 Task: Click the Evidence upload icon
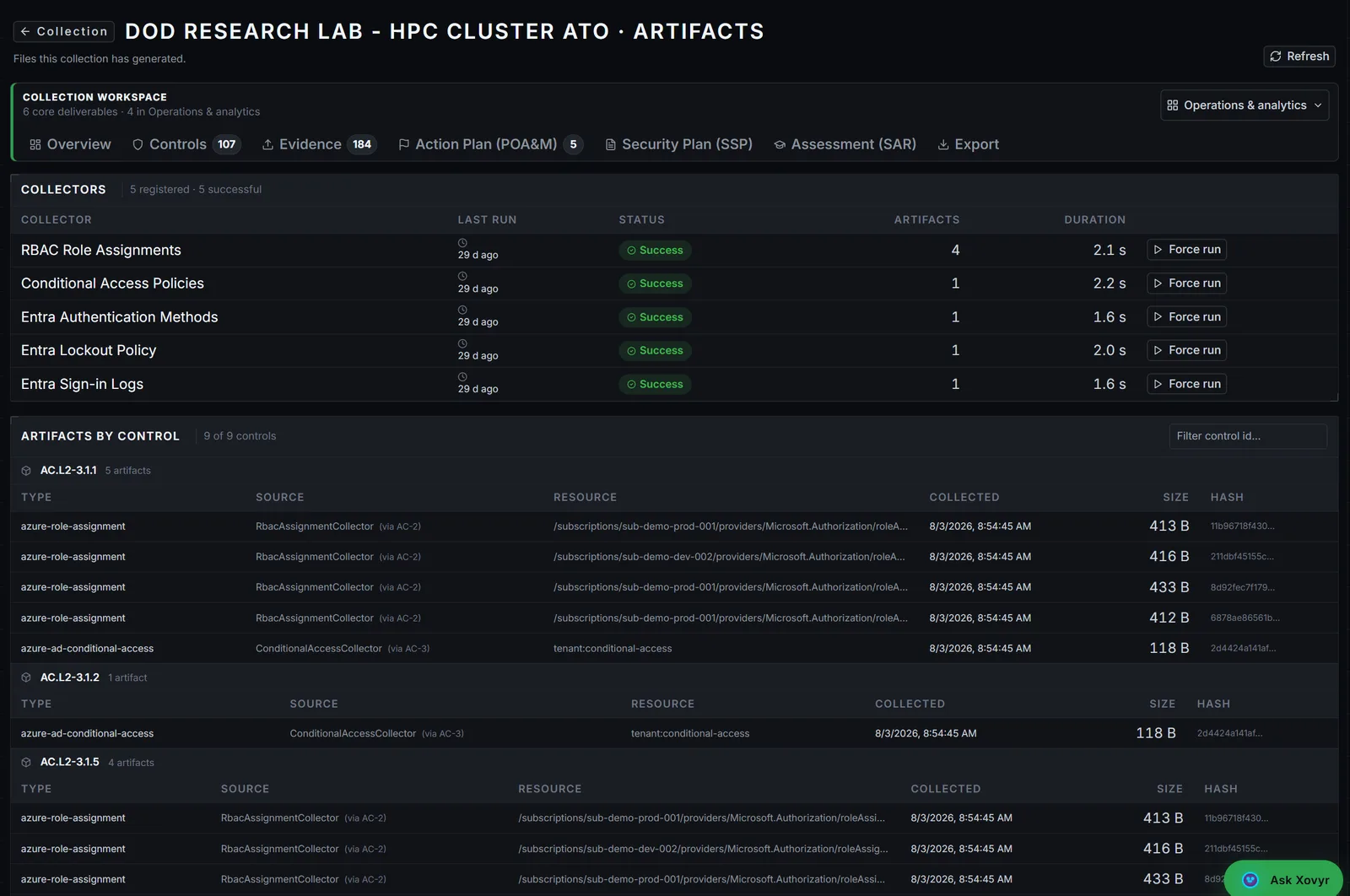pos(267,145)
